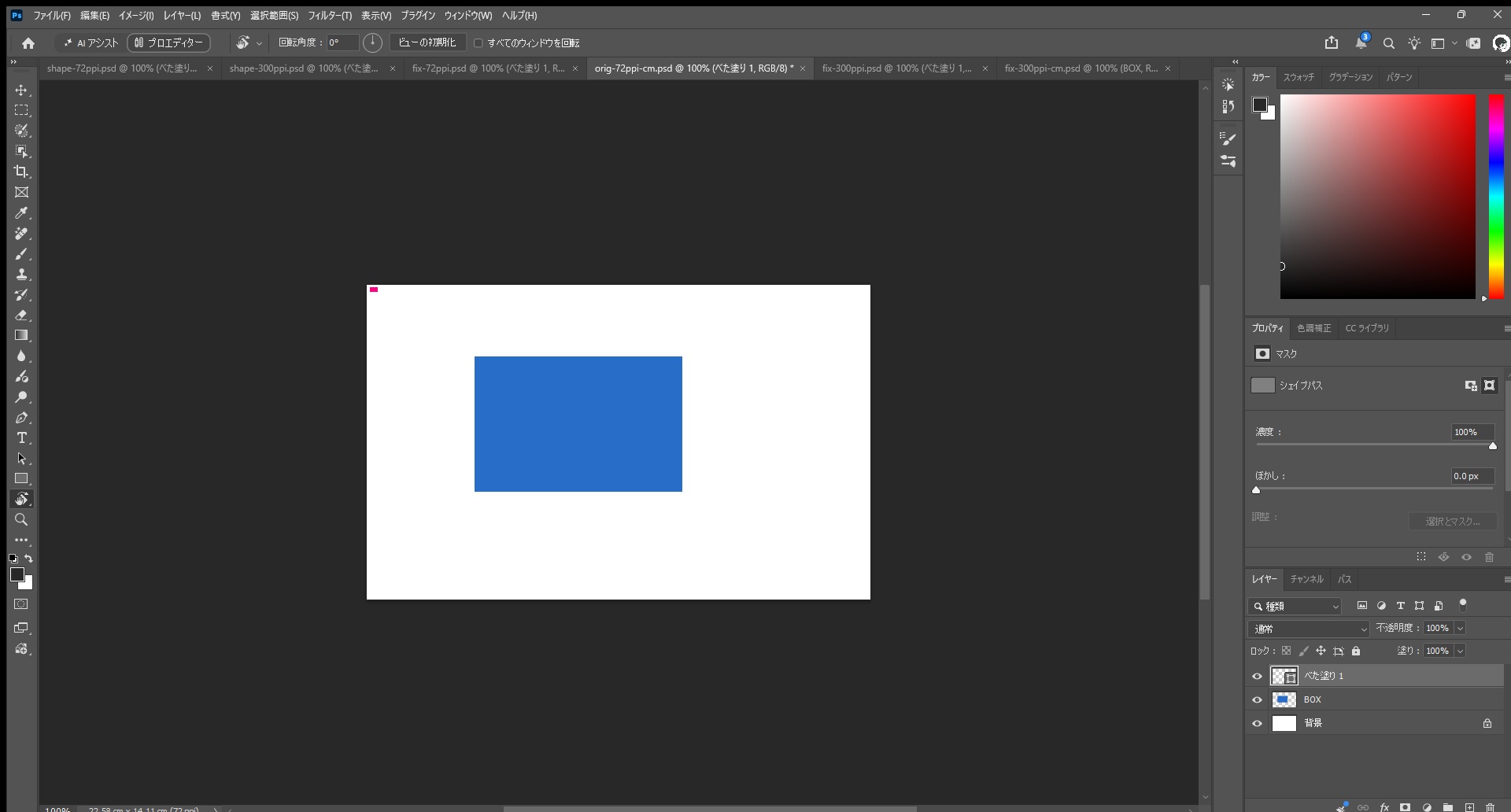1511x812 pixels.
Task: Click the Home icon
Action: [28, 43]
